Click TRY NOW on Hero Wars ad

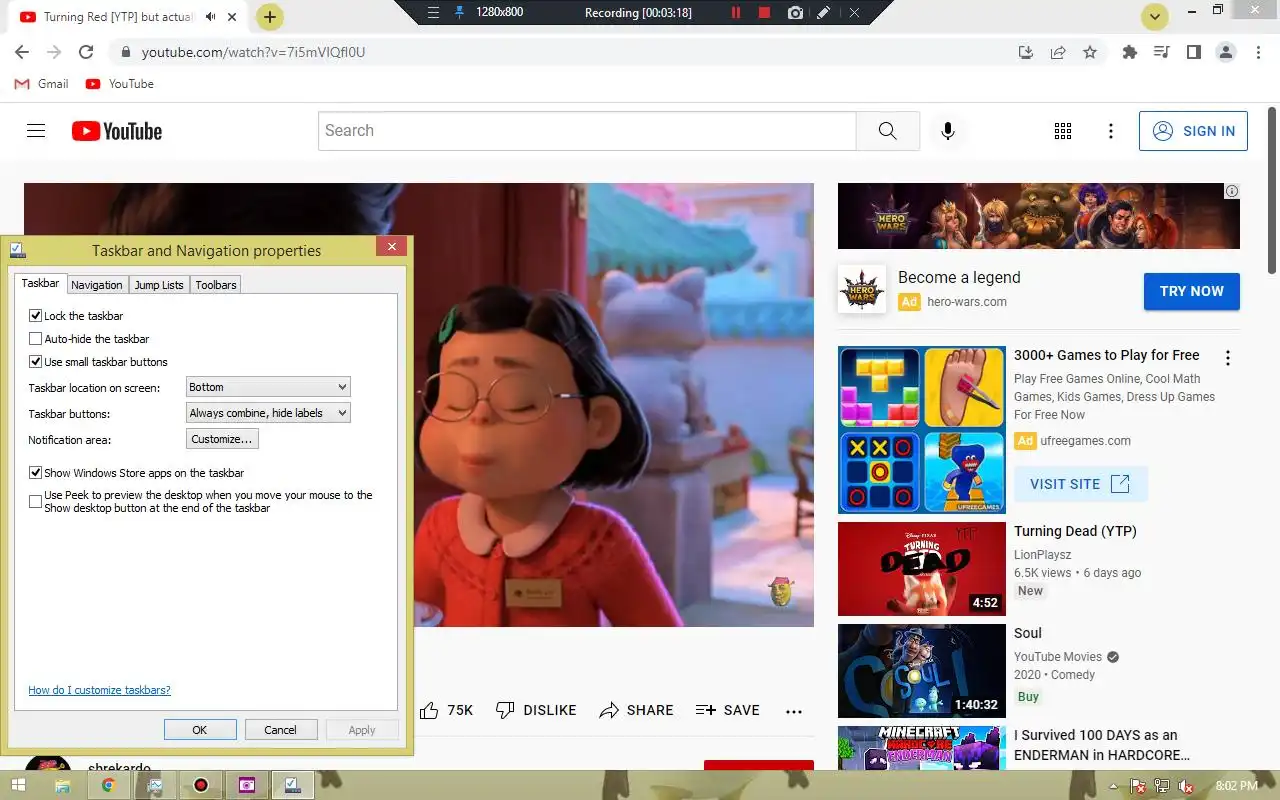click(1192, 291)
